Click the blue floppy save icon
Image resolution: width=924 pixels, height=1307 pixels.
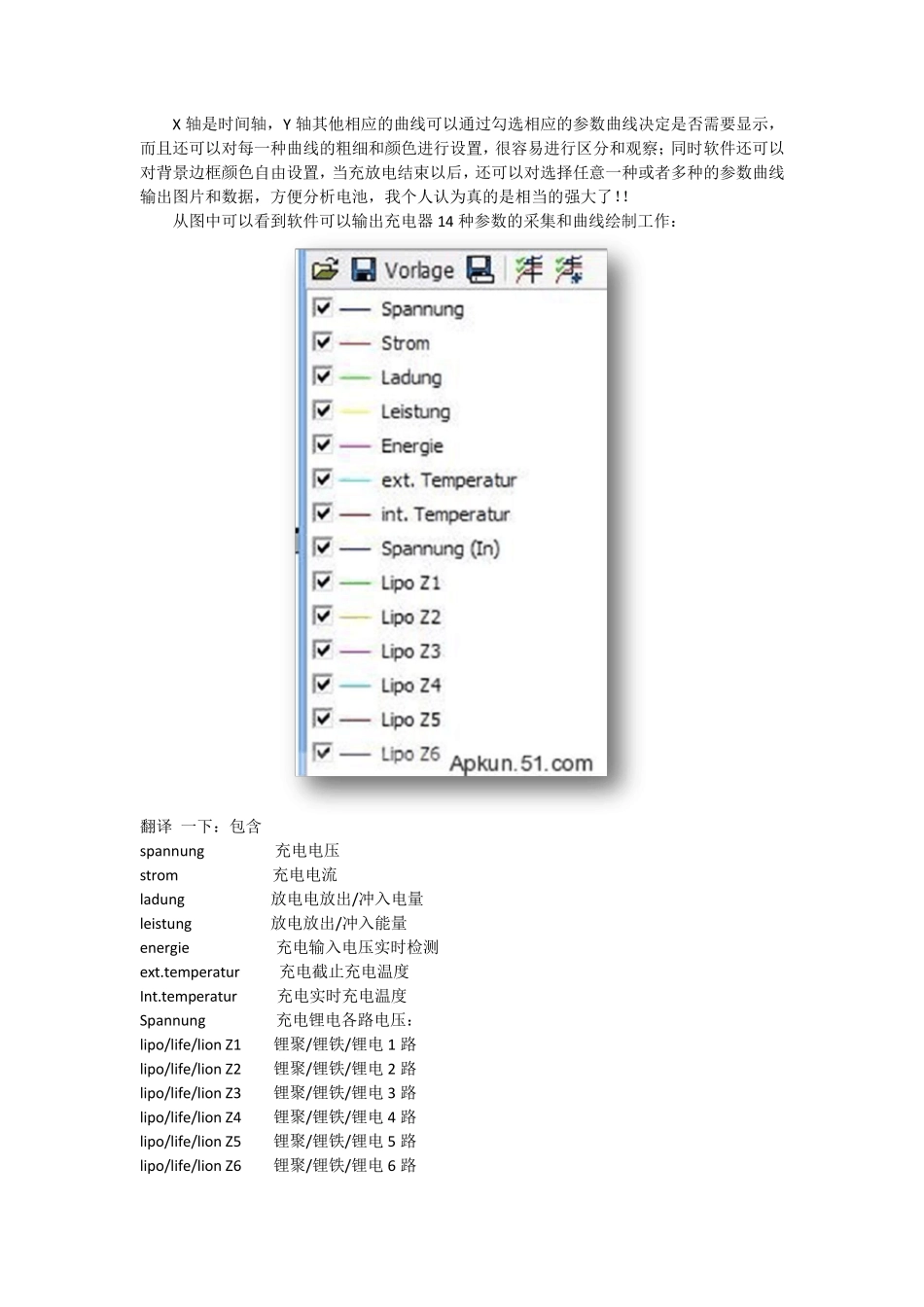363,269
